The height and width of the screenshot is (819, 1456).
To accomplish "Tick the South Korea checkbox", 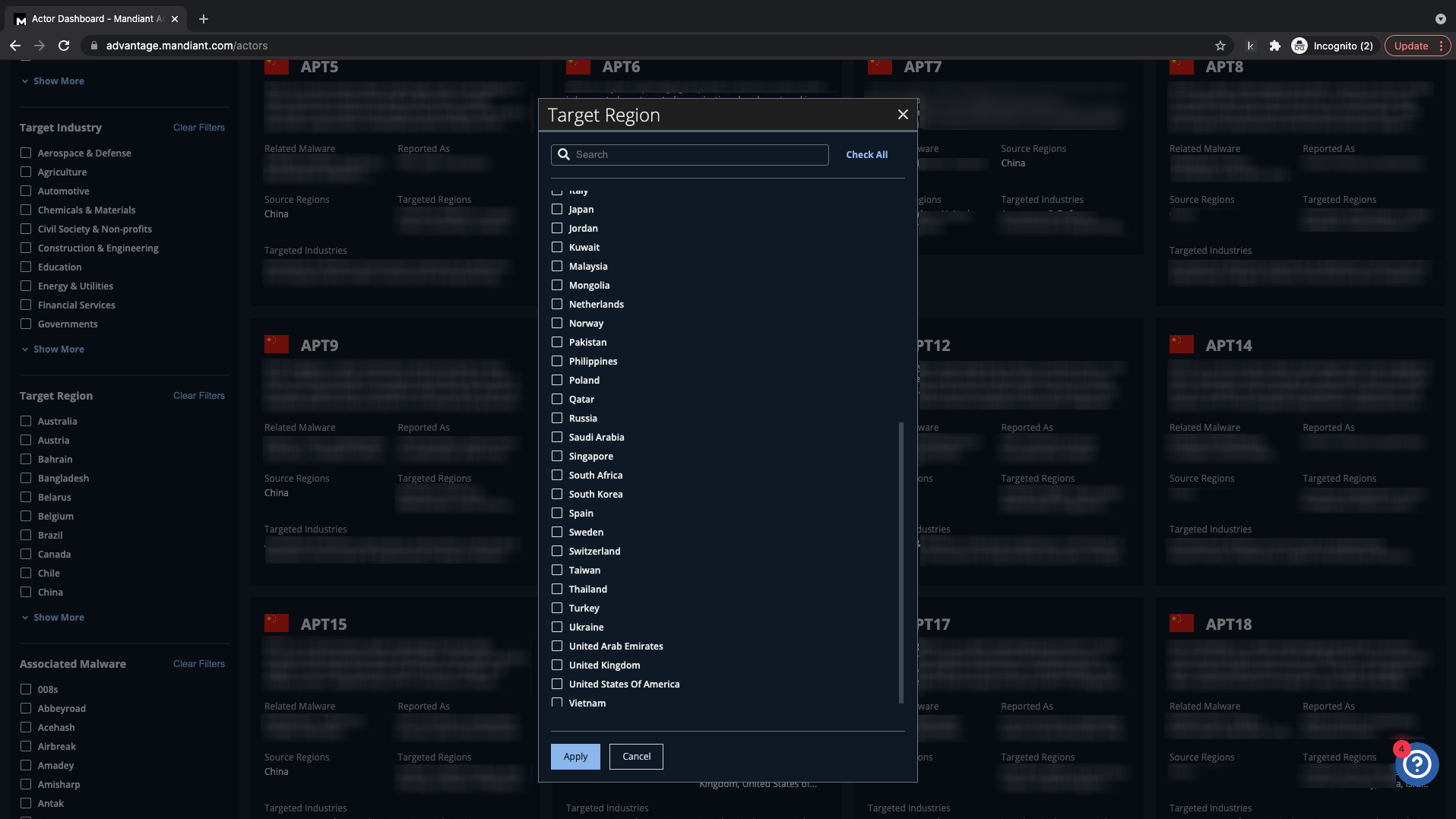I will (557, 494).
